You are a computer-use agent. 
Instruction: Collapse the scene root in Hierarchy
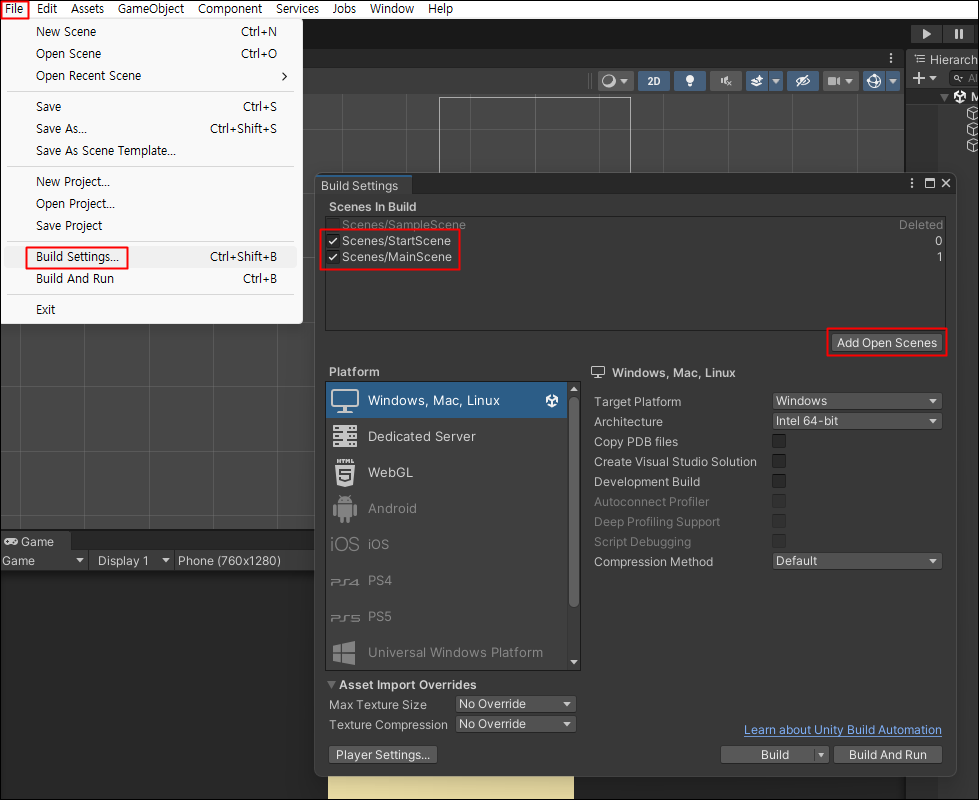pos(944,97)
